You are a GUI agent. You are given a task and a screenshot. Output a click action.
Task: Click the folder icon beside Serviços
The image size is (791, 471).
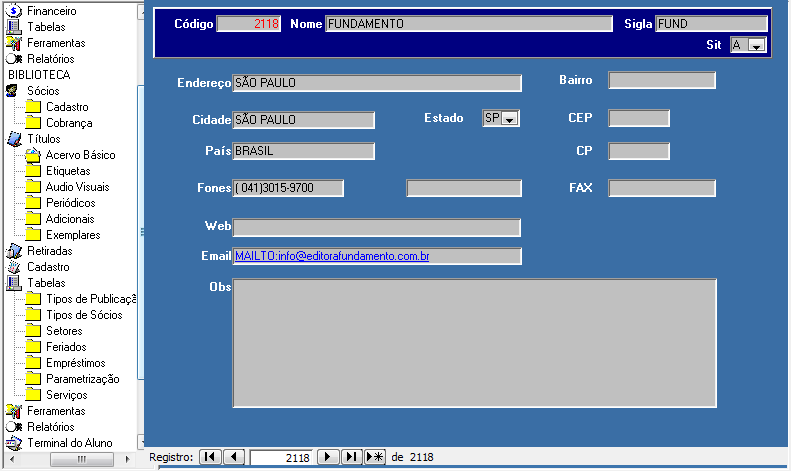[33, 395]
